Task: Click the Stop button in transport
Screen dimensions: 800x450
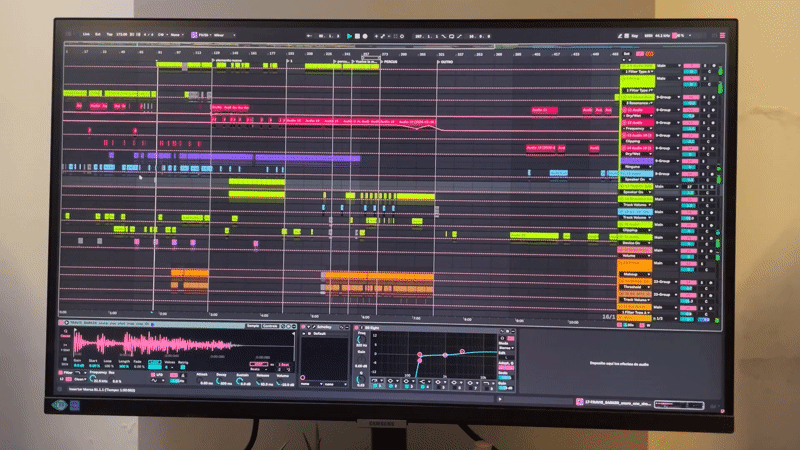Action: tap(357, 36)
